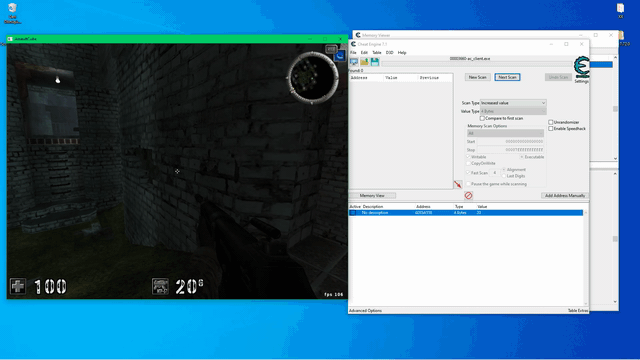Click the New Scan button
Screen dimensions: 640x360
(478, 77)
